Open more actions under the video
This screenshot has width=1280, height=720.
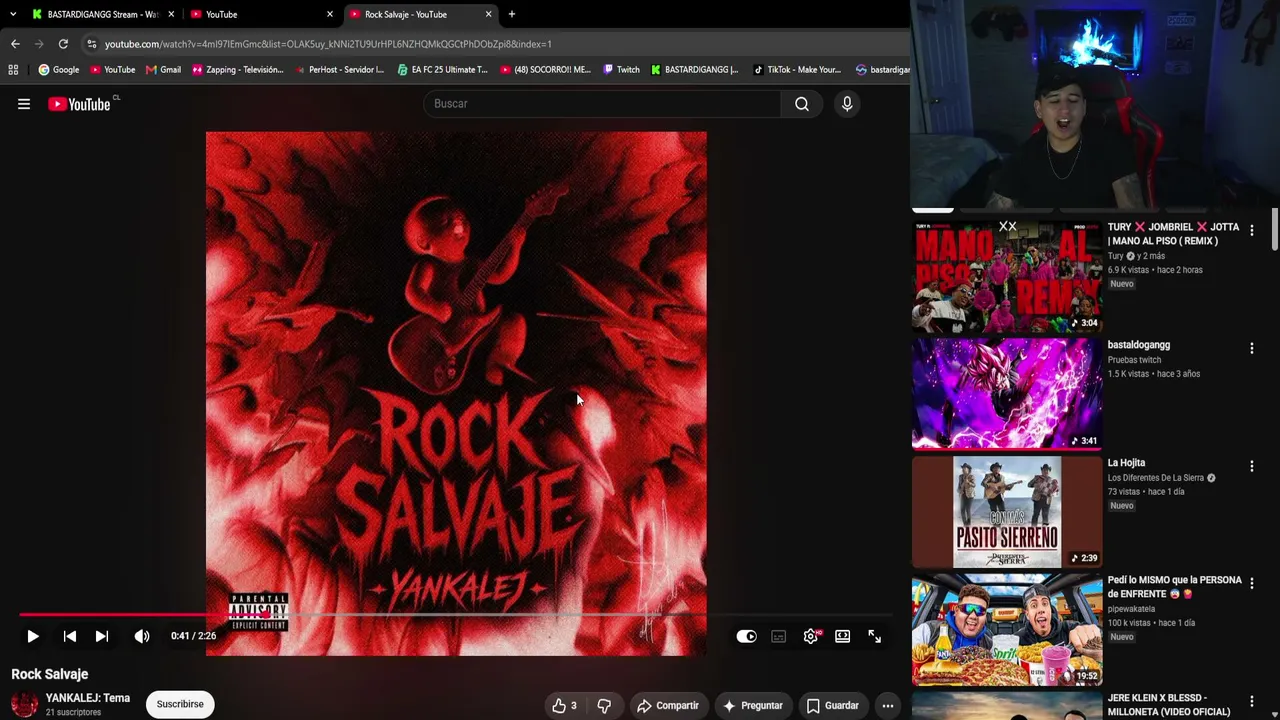click(x=888, y=706)
